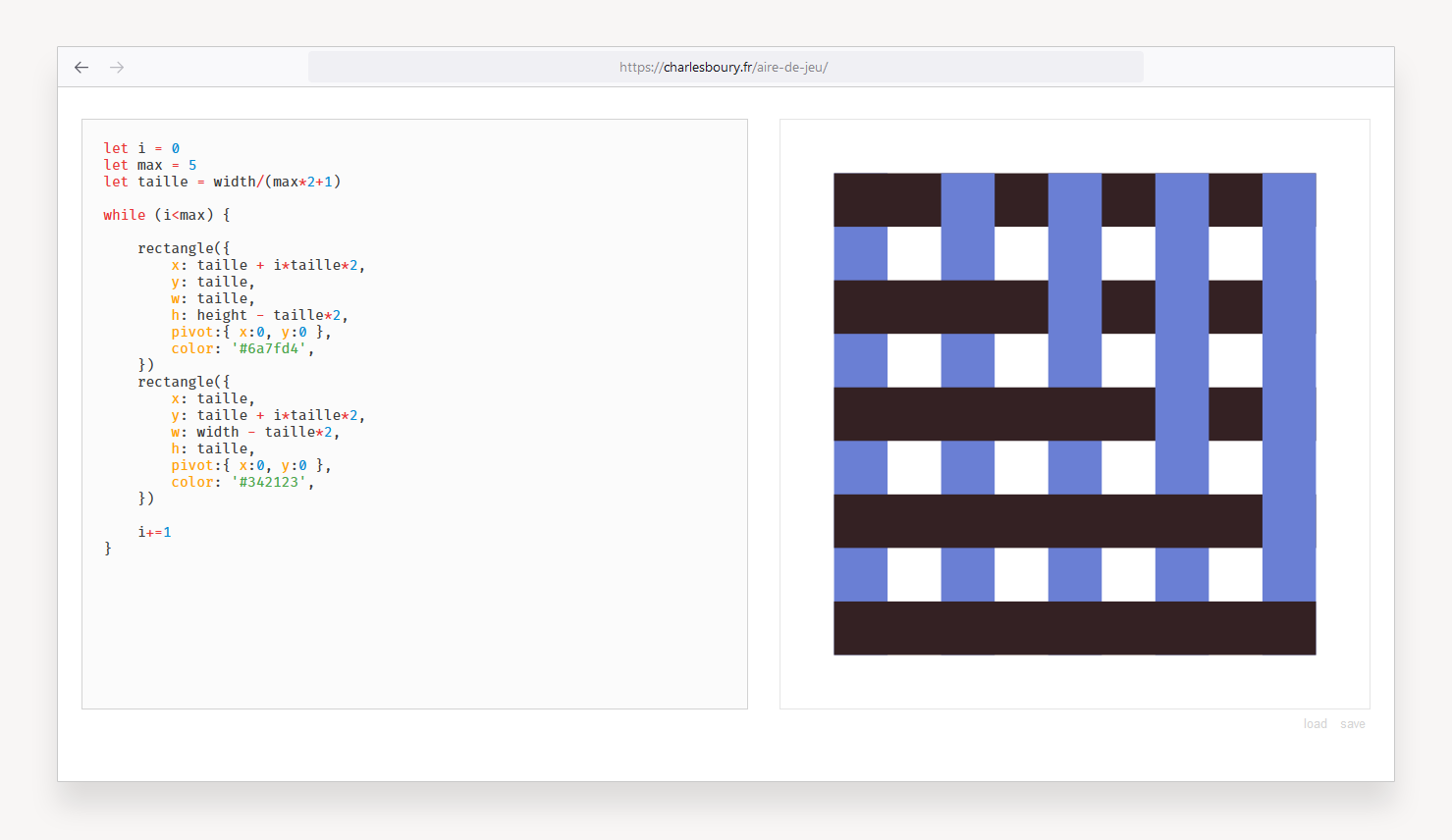Click the final closing brace of the while loop
Viewport: 1452px width, 840px height.
click(108, 550)
